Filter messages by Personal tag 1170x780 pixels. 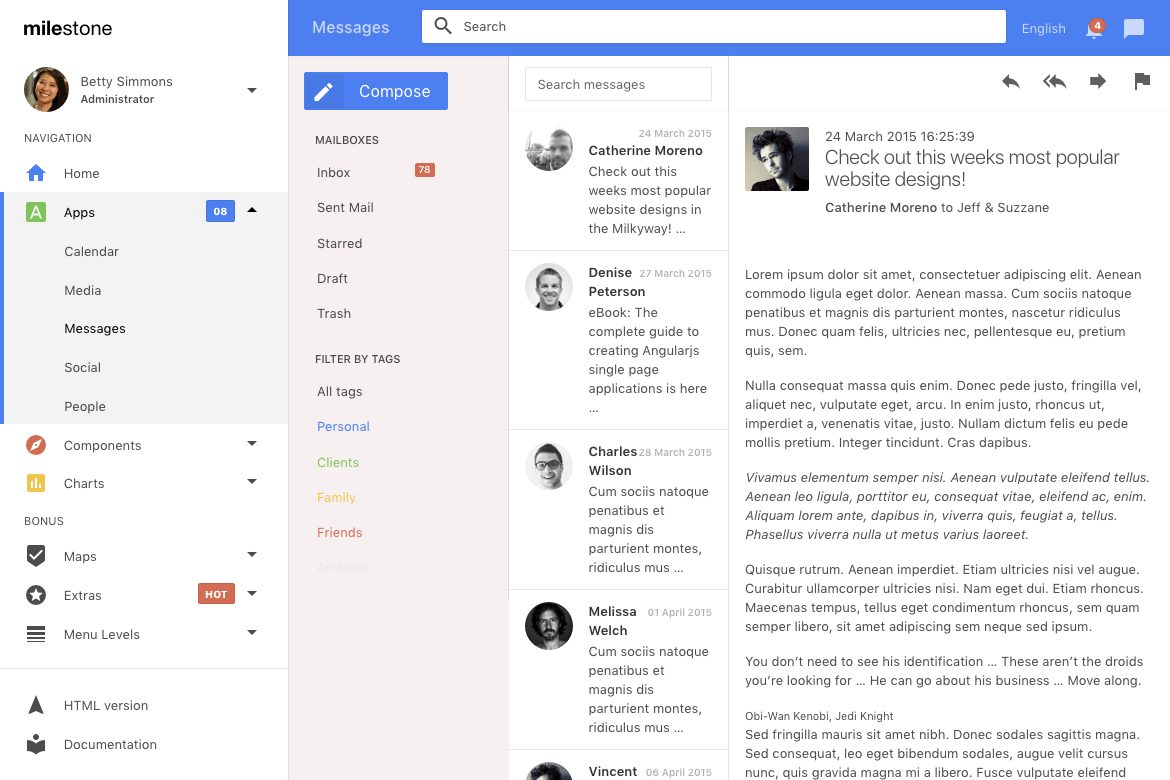pyautogui.click(x=343, y=426)
